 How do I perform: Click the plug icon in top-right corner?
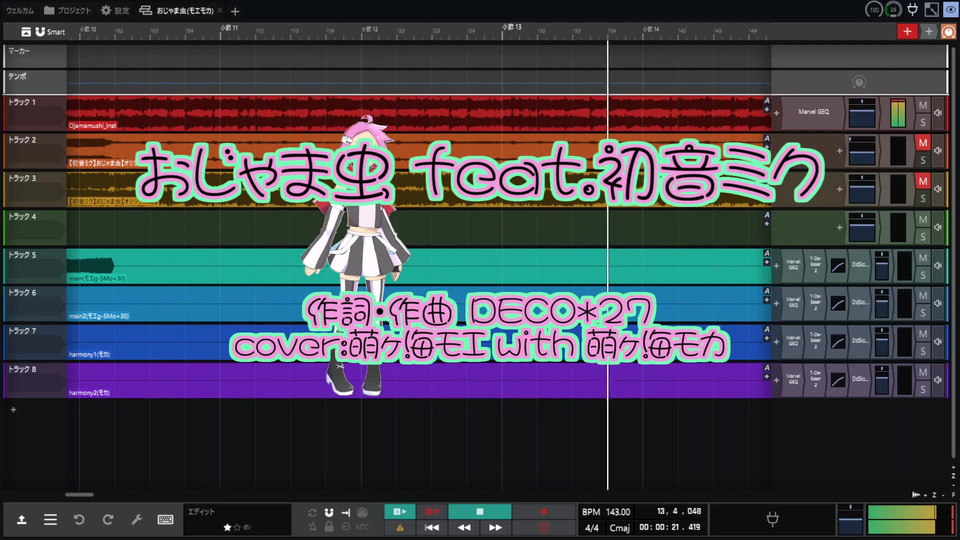(x=913, y=9)
